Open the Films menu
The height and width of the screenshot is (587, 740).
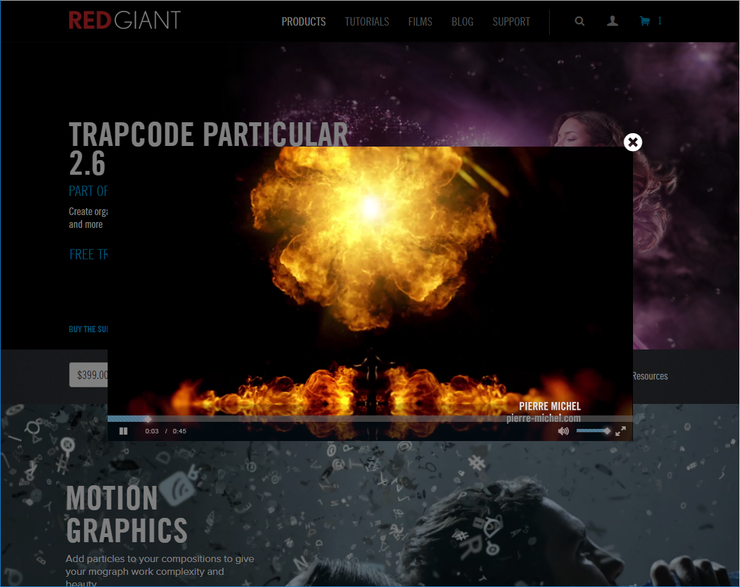click(420, 22)
